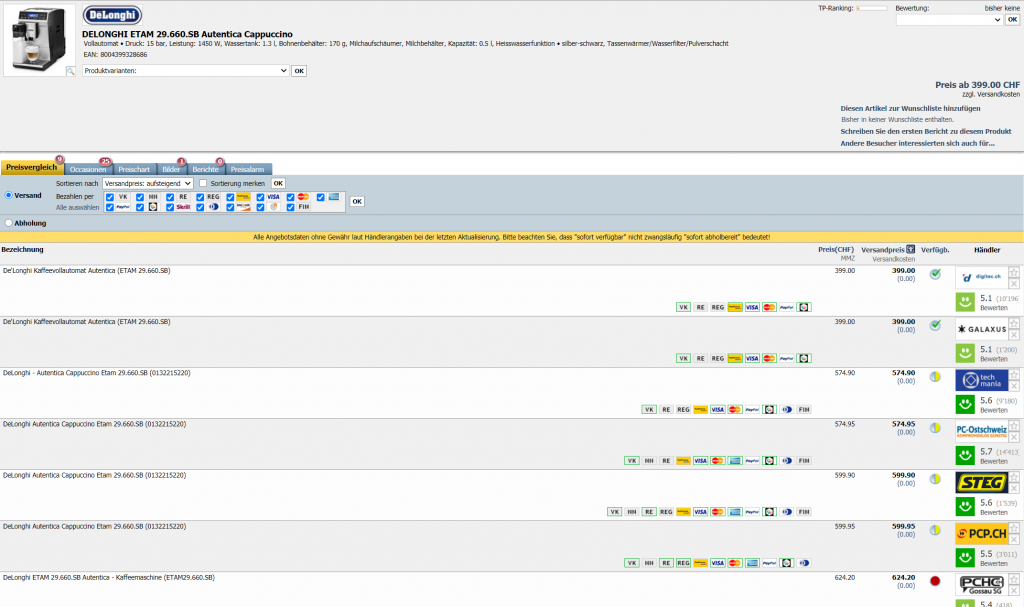The image size is (1024, 607).
Task: Switch to the Preischart tab
Action: tap(134, 169)
